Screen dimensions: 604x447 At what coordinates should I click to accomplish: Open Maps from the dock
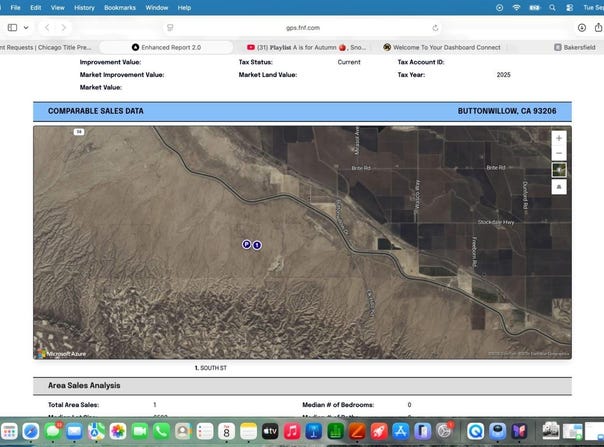point(96,431)
